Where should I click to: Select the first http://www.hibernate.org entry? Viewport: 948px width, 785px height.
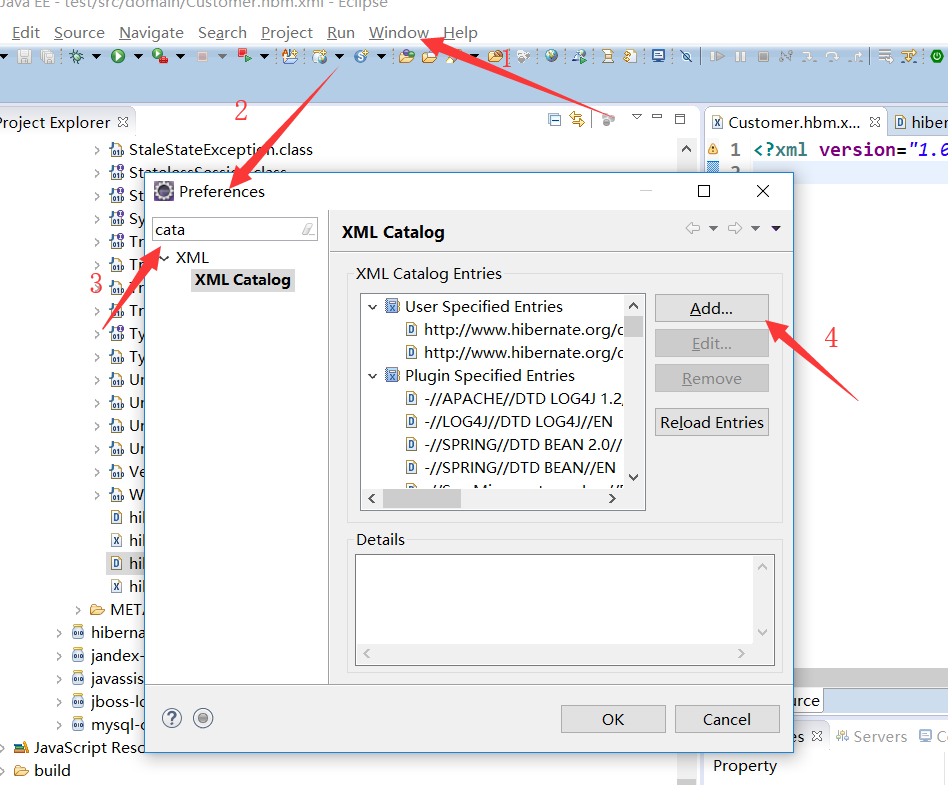click(524, 330)
